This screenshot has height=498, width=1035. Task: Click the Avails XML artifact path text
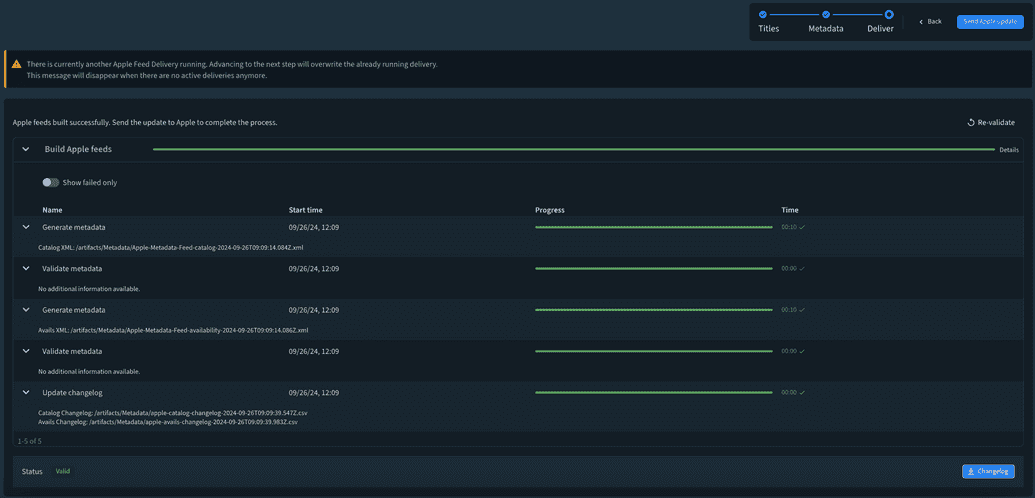173,330
